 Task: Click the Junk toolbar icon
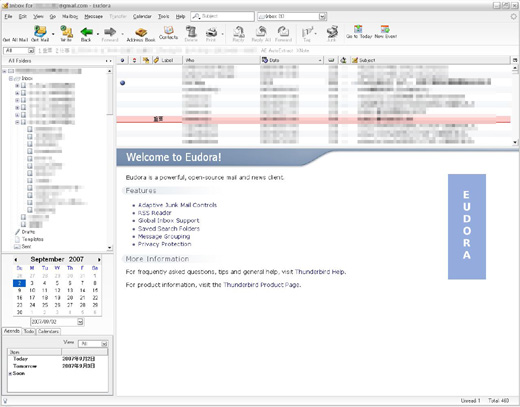tap(332, 32)
